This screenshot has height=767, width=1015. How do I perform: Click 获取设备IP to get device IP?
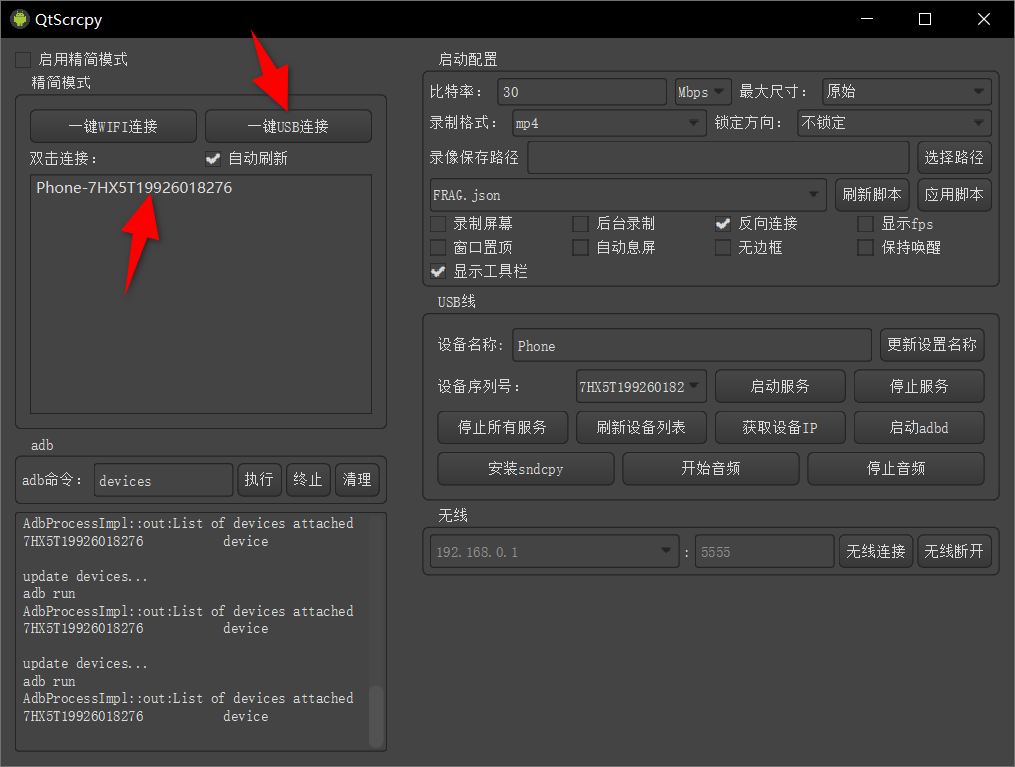pos(780,427)
